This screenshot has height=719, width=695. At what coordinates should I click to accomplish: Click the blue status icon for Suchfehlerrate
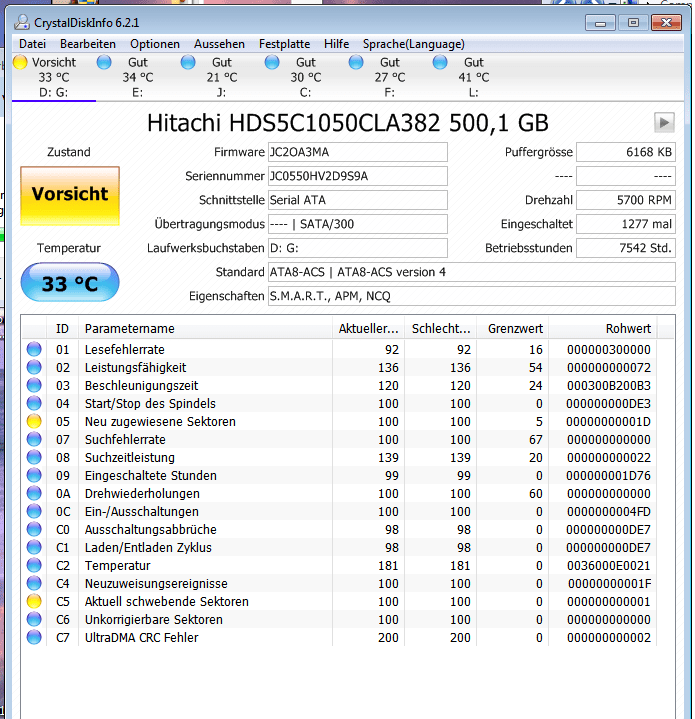point(34,439)
